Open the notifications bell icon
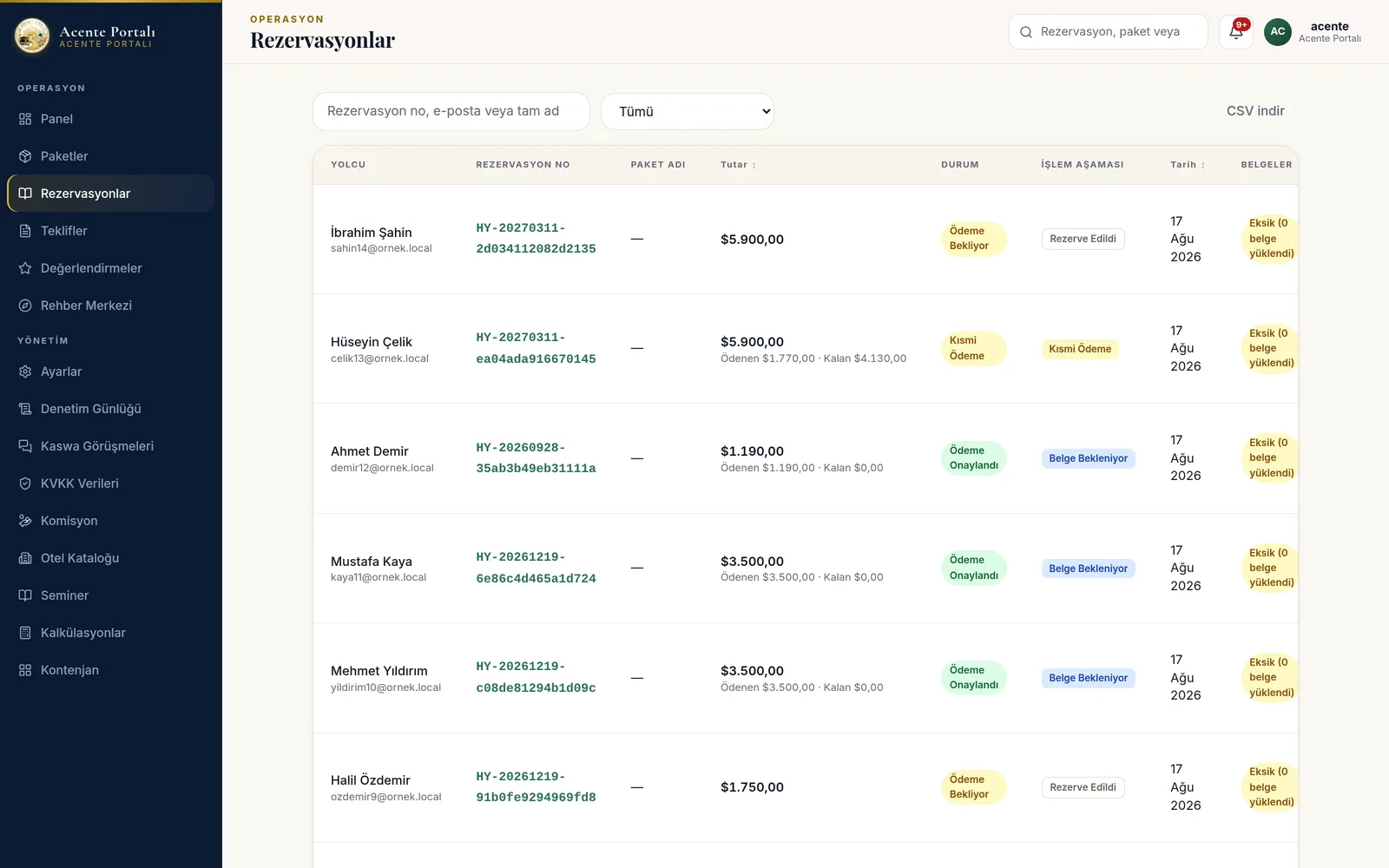Image resolution: width=1389 pixels, height=868 pixels. tap(1235, 32)
